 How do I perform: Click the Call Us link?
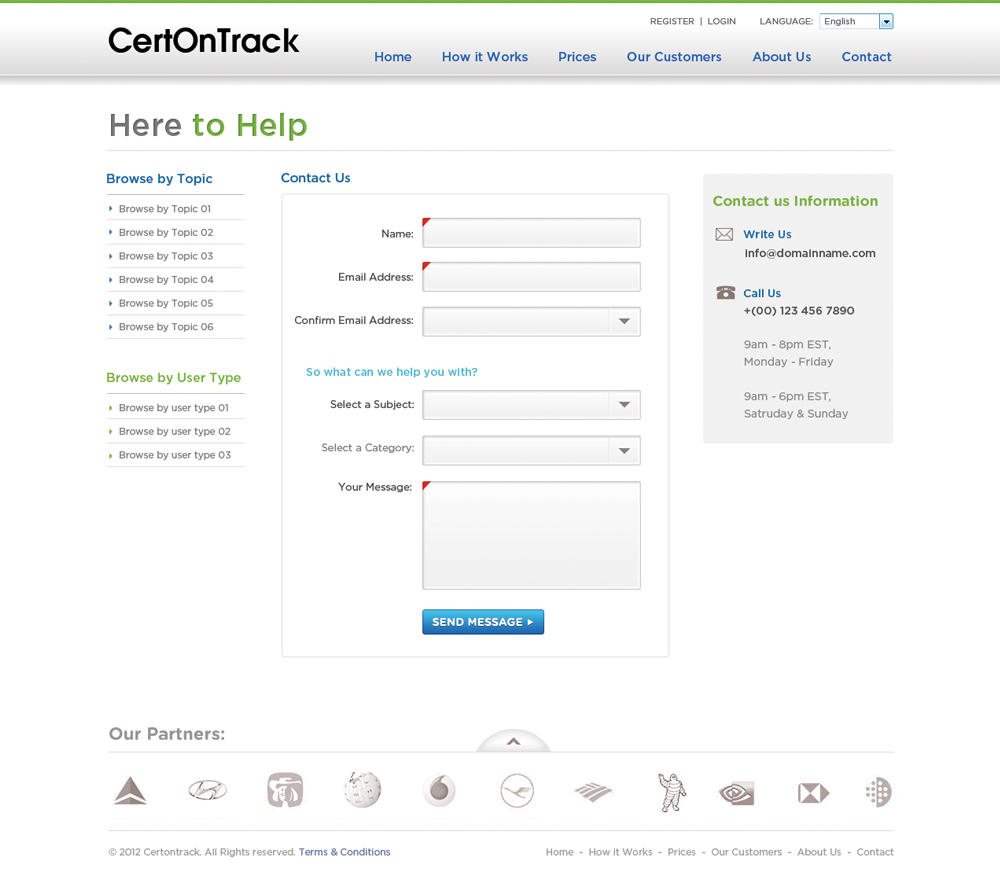[x=762, y=293]
